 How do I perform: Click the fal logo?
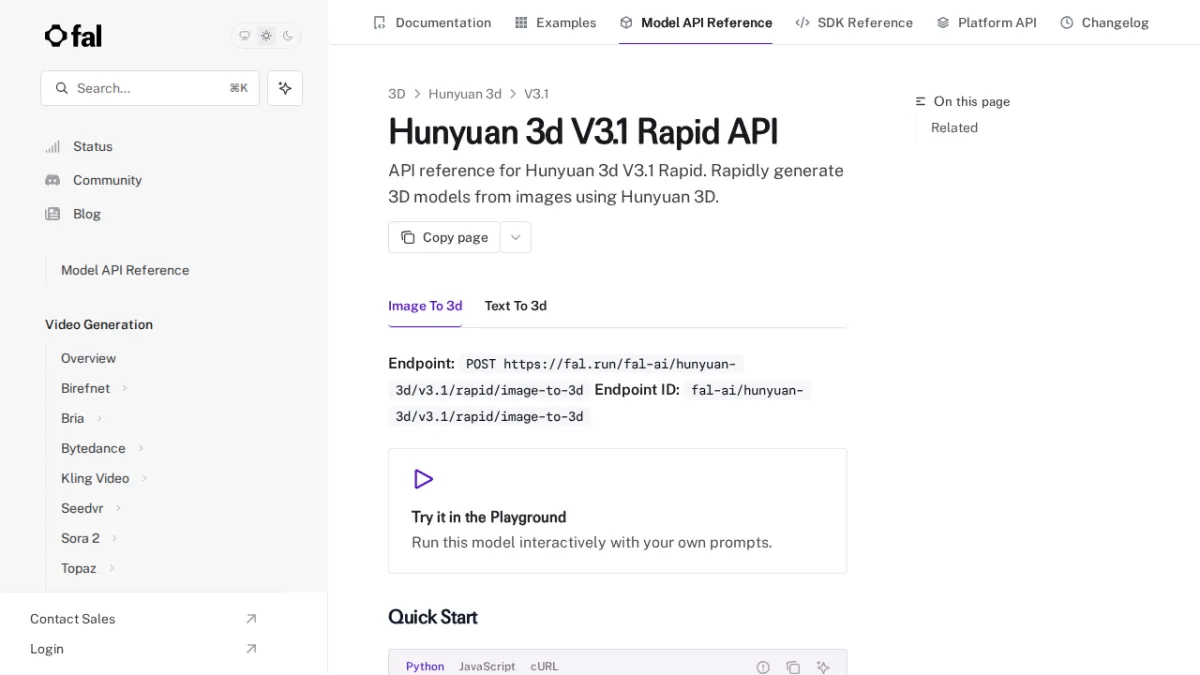pos(73,36)
